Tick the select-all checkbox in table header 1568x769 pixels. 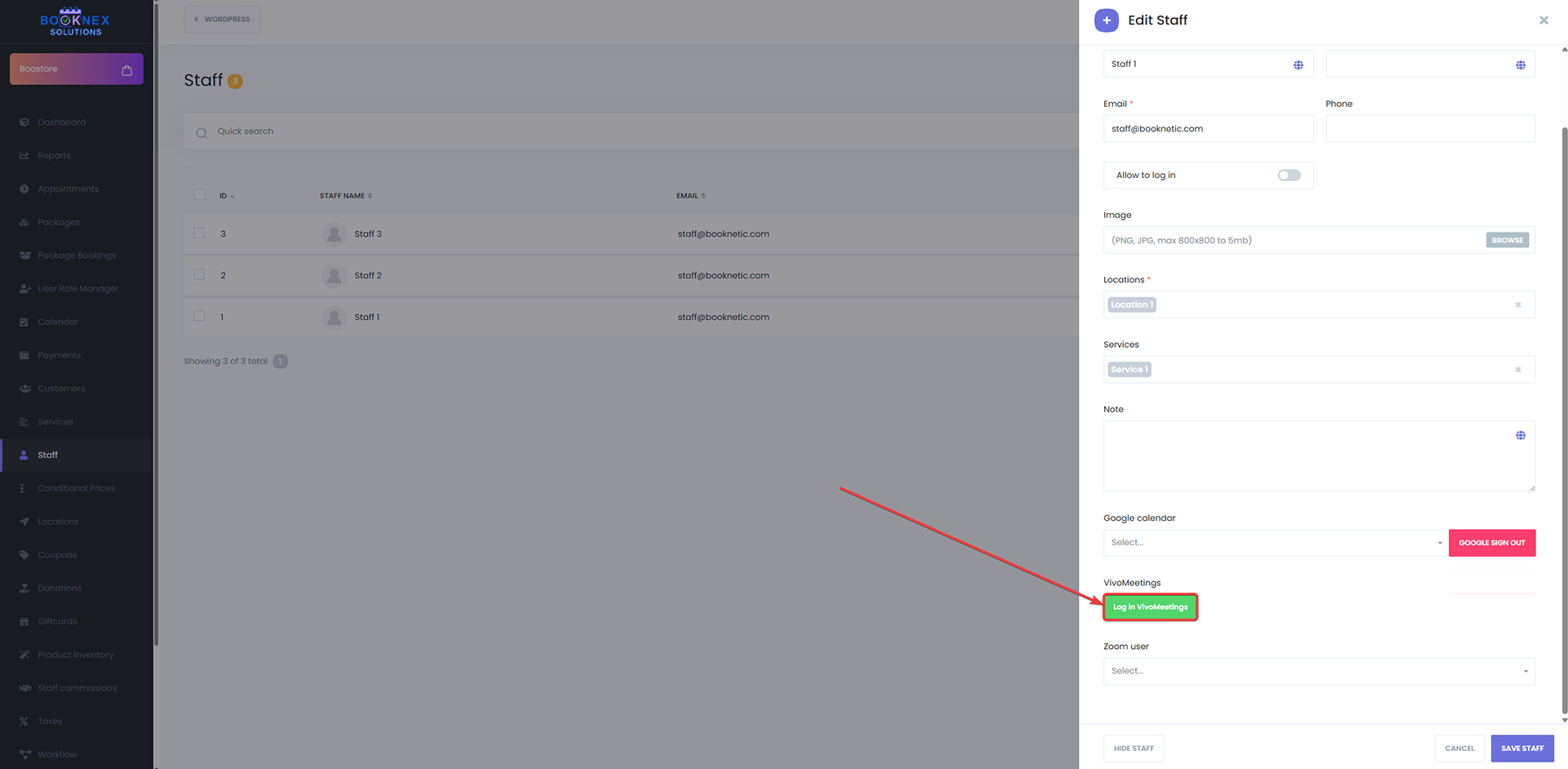click(x=199, y=195)
